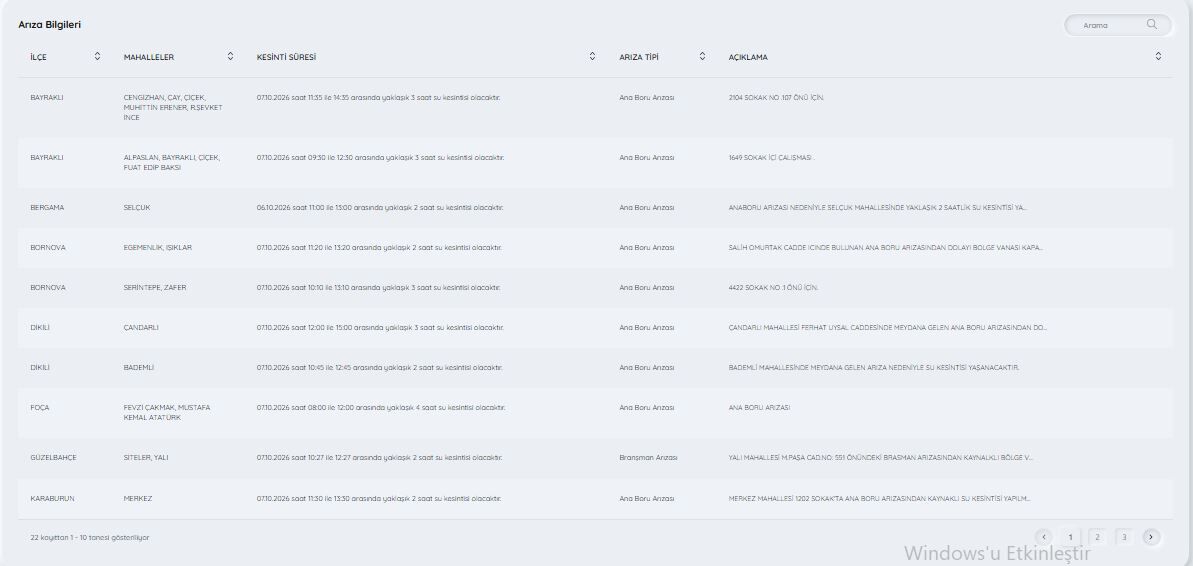
Task: Sort table by İLÇE column arrows
Action: [x=97, y=56]
